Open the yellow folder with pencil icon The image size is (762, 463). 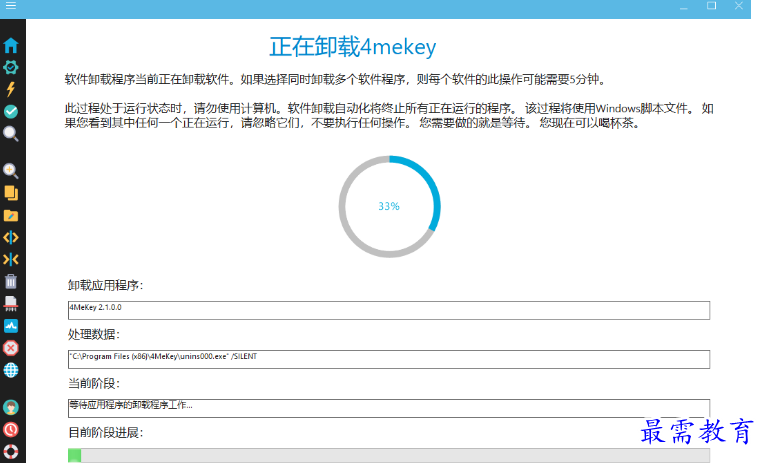pyautogui.click(x=11, y=216)
